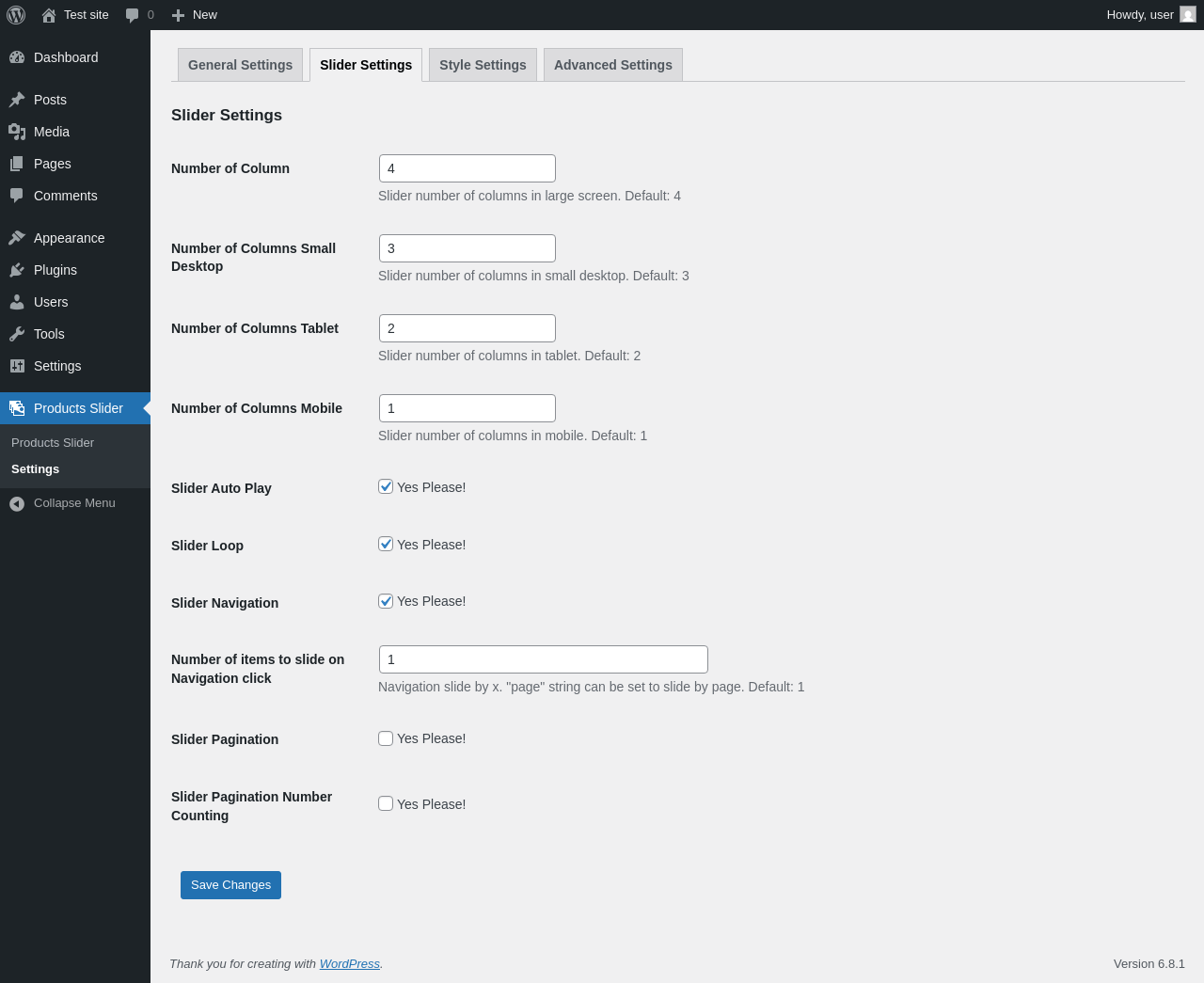Click the items to slide on Navigation field
This screenshot has height=983, width=1204.
[544, 659]
